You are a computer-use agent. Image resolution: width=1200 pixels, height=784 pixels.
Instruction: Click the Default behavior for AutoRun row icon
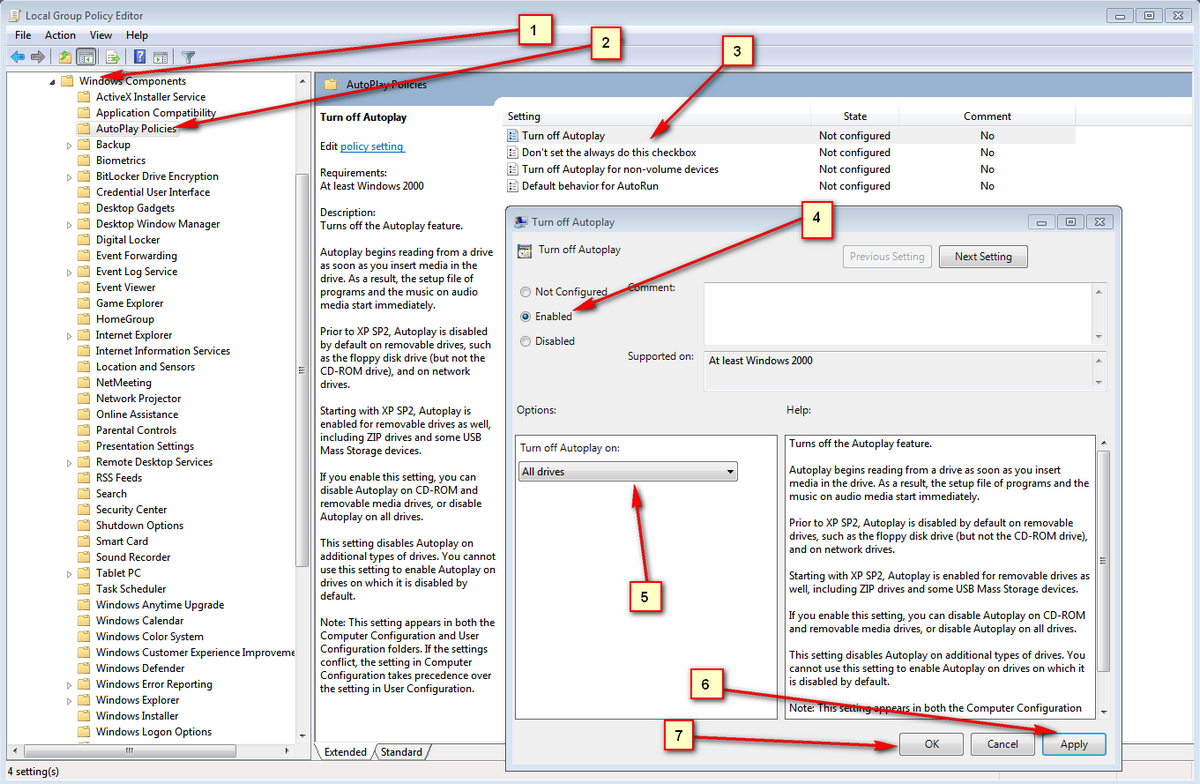(x=513, y=186)
